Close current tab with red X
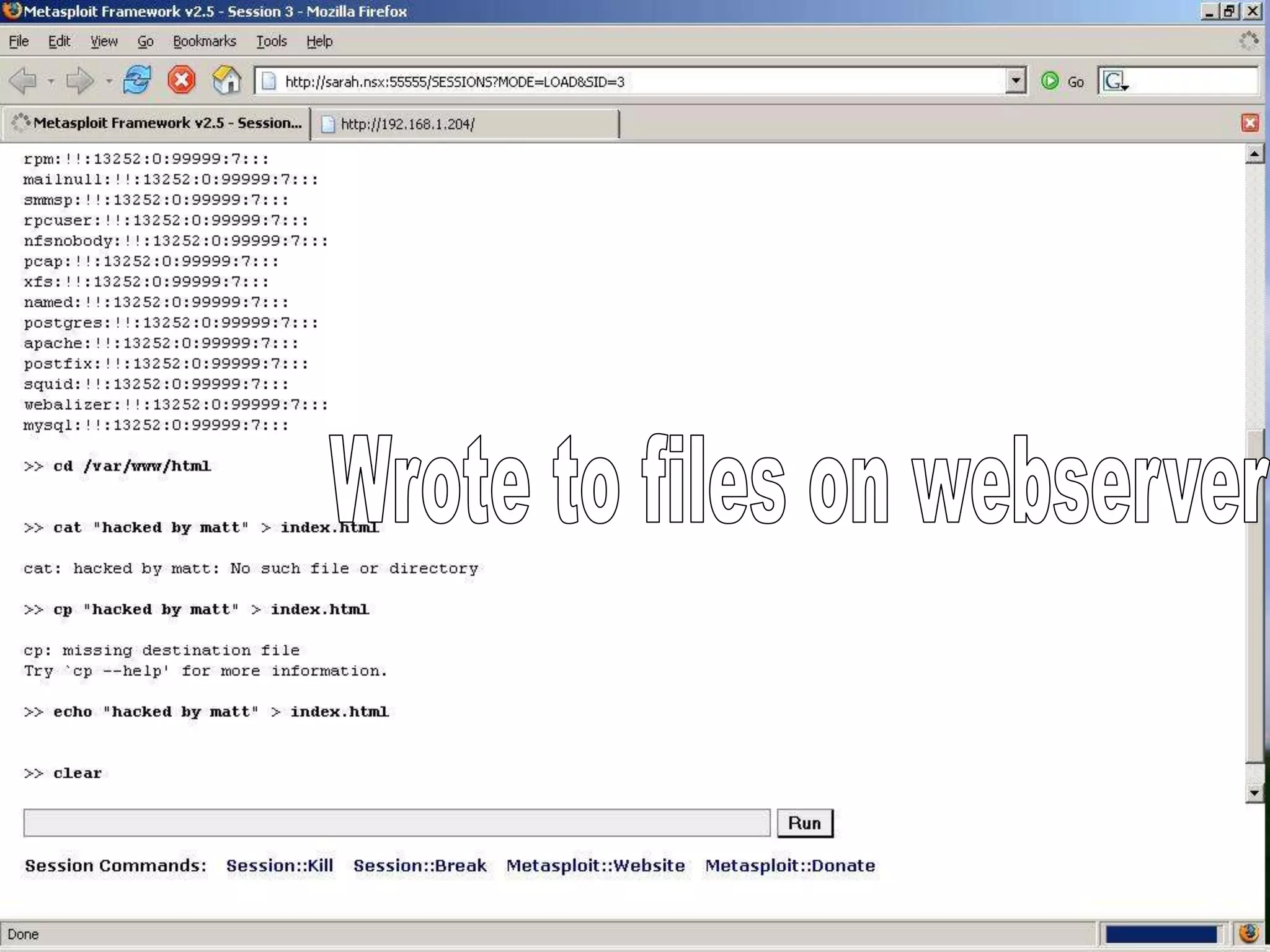 click(x=1250, y=123)
